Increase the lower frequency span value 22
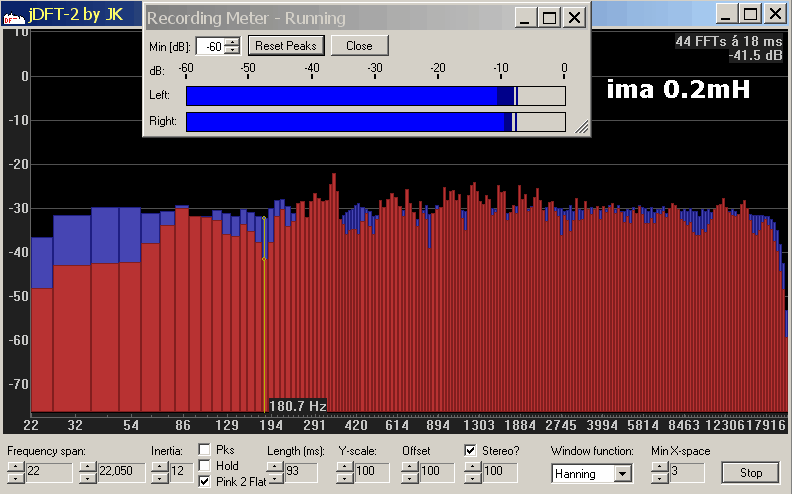Screen dimensions: 811x496 point(16,467)
